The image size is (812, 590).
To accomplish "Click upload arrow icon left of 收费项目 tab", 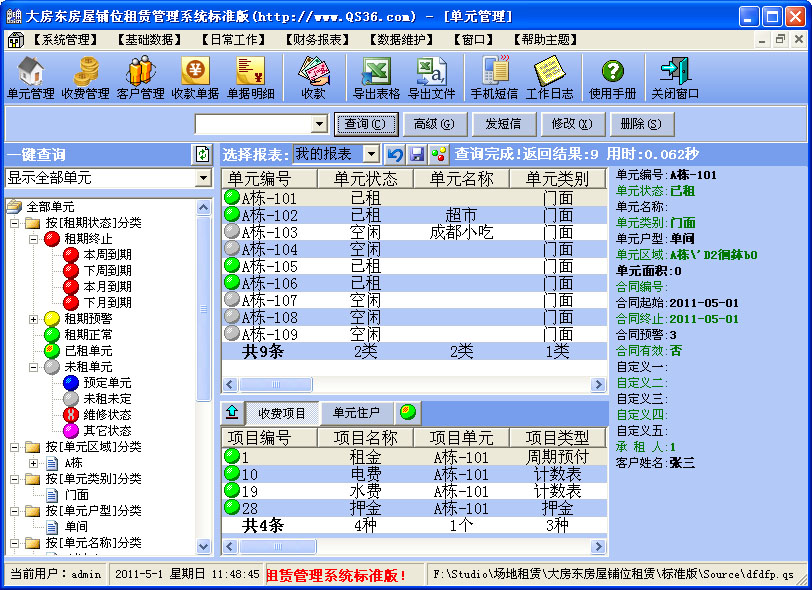I will coord(232,413).
